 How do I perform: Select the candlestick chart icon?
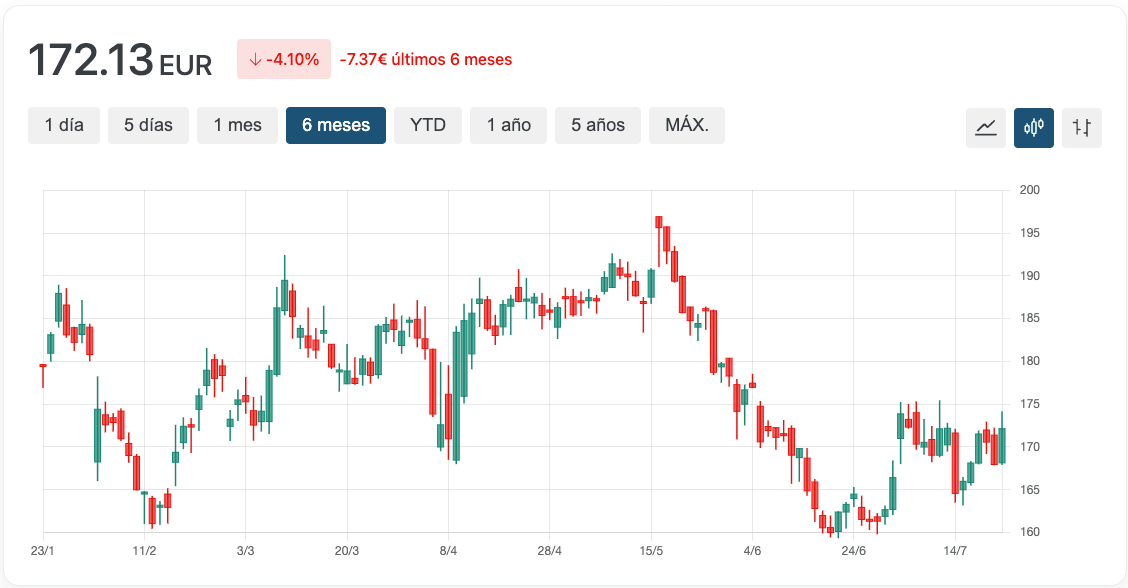click(1034, 127)
